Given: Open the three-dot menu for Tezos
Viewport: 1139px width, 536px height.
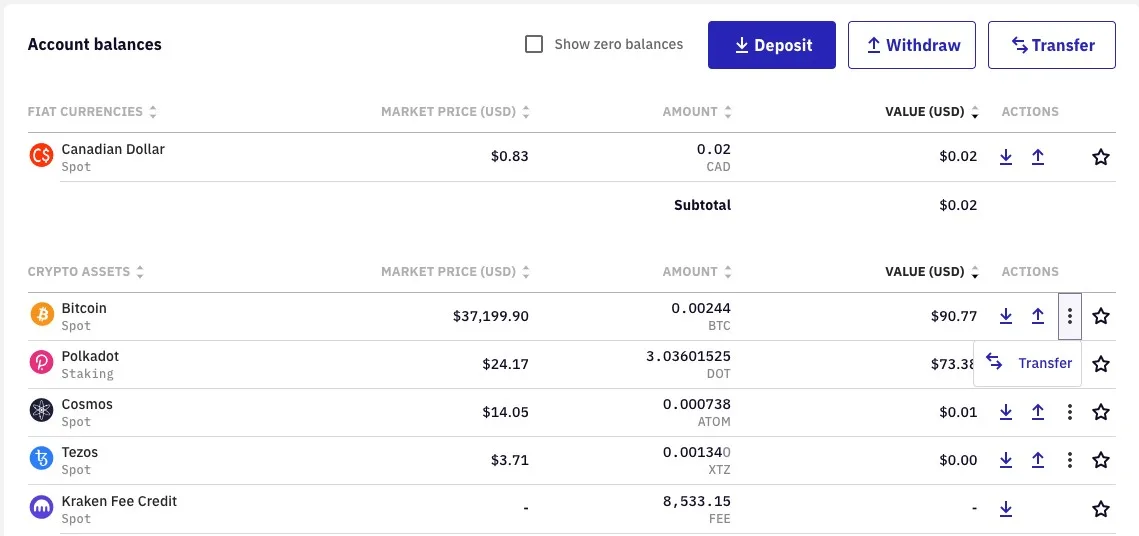Looking at the screenshot, I should click(1070, 460).
